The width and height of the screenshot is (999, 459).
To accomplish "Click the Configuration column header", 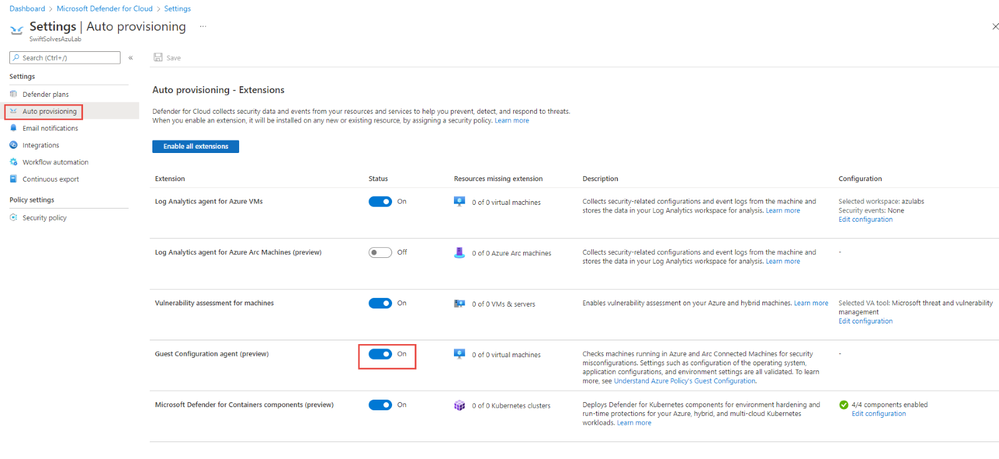I will (860, 178).
